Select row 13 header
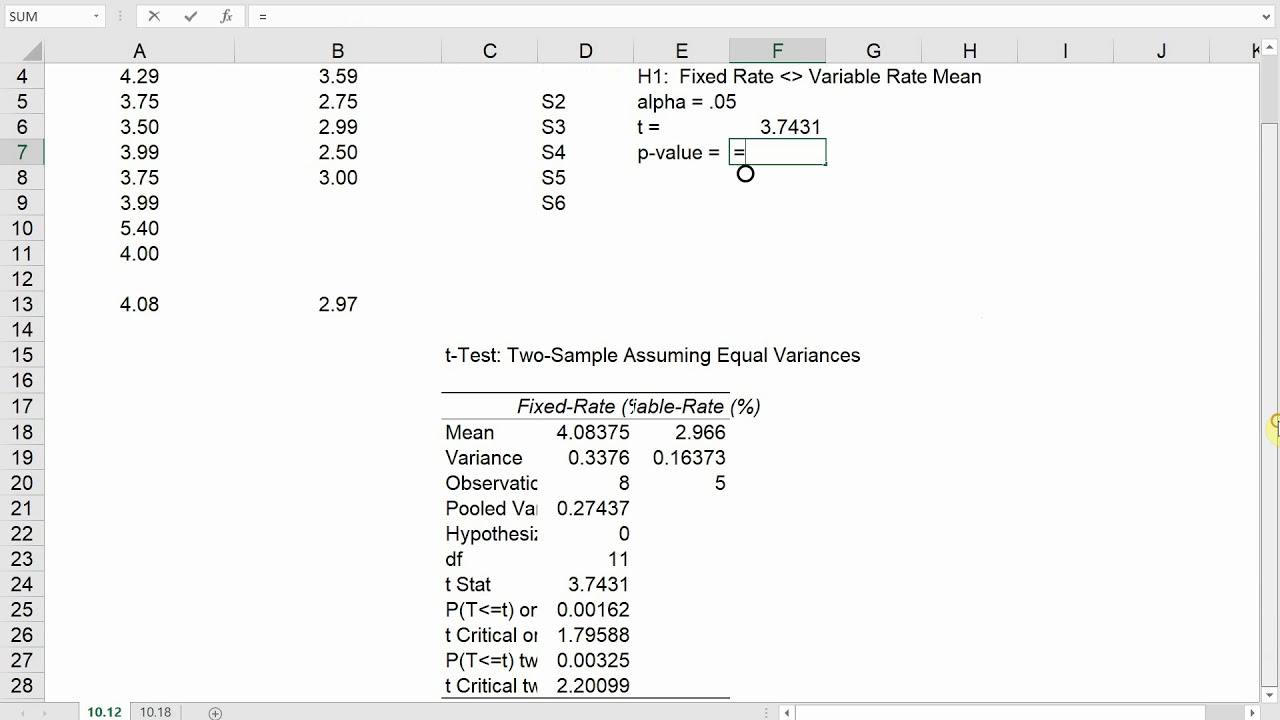The image size is (1280, 720). [22, 304]
